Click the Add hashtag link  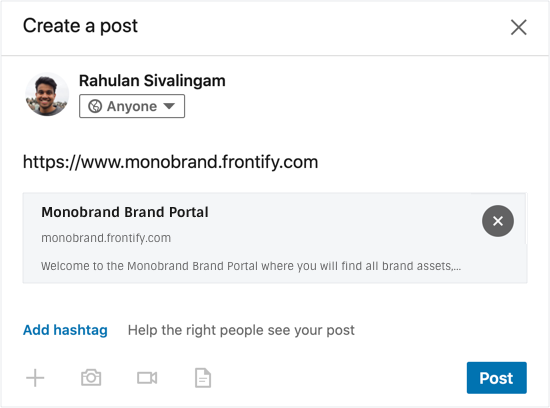coord(65,330)
